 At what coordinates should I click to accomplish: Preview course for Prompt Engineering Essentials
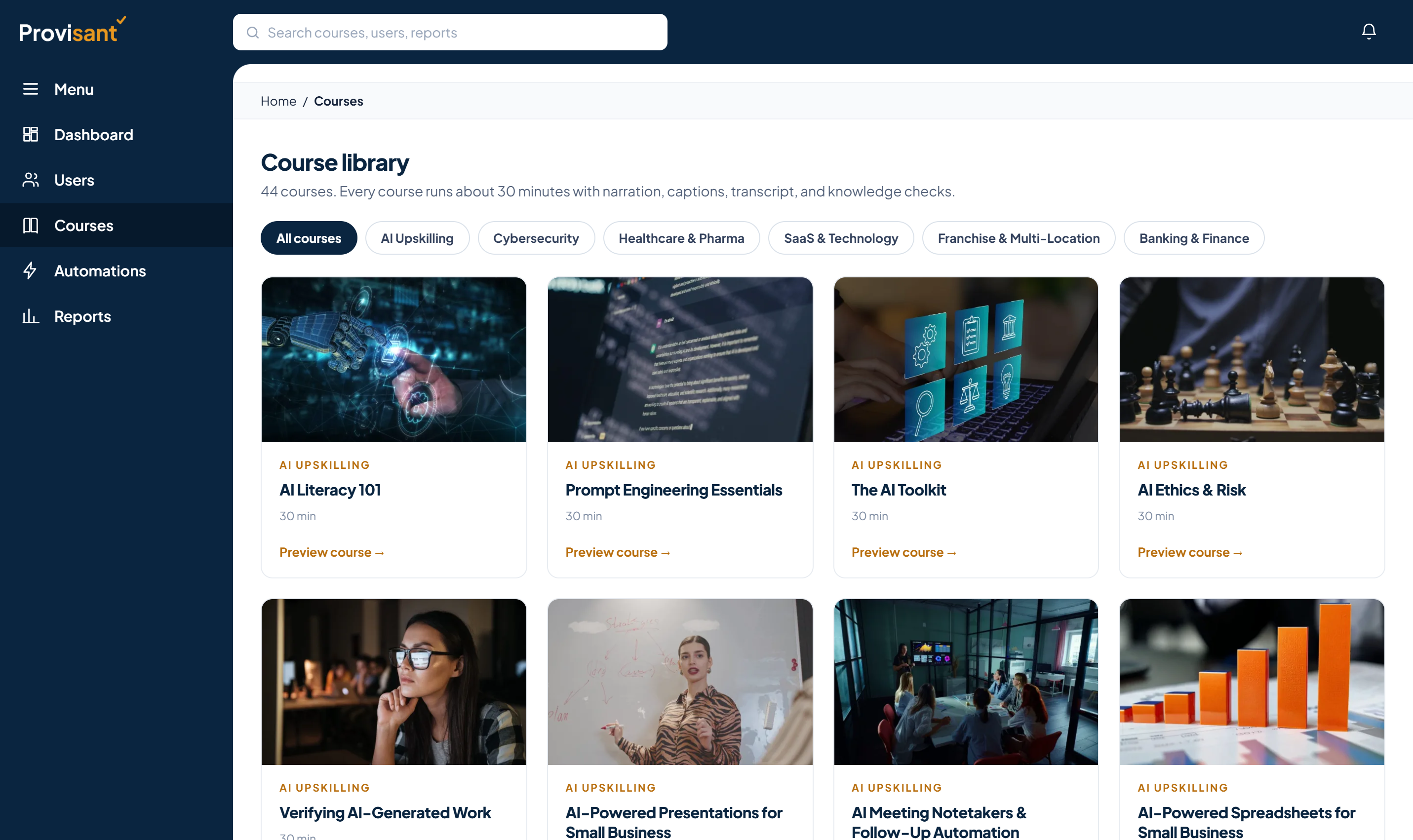pyautogui.click(x=618, y=552)
